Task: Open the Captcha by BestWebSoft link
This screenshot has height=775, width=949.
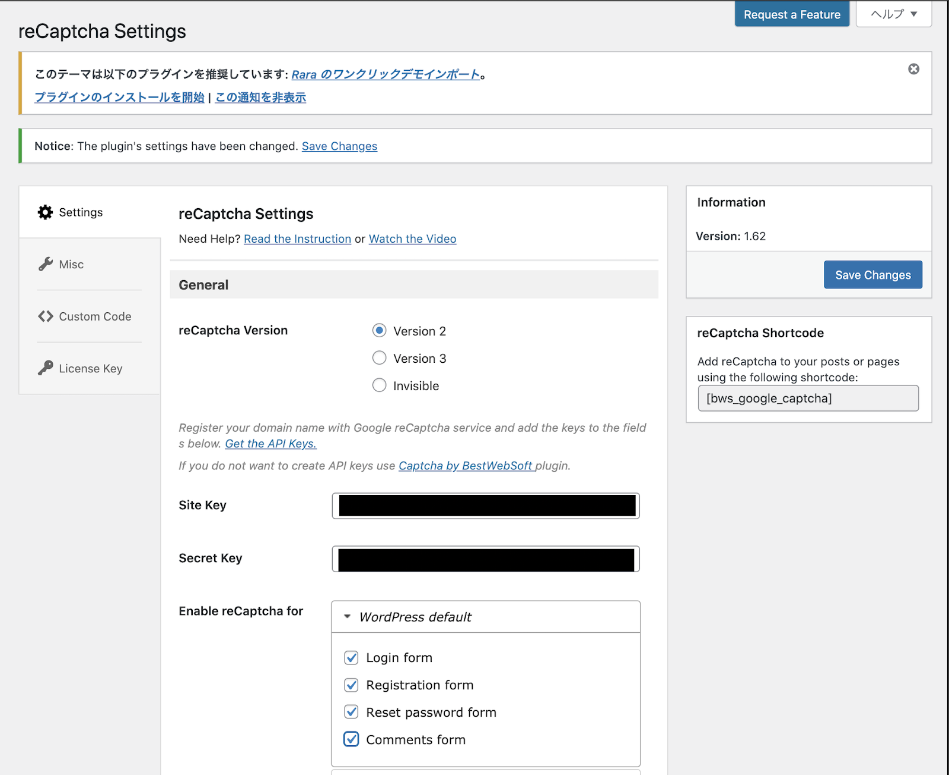Action: click(x=467, y=465)
